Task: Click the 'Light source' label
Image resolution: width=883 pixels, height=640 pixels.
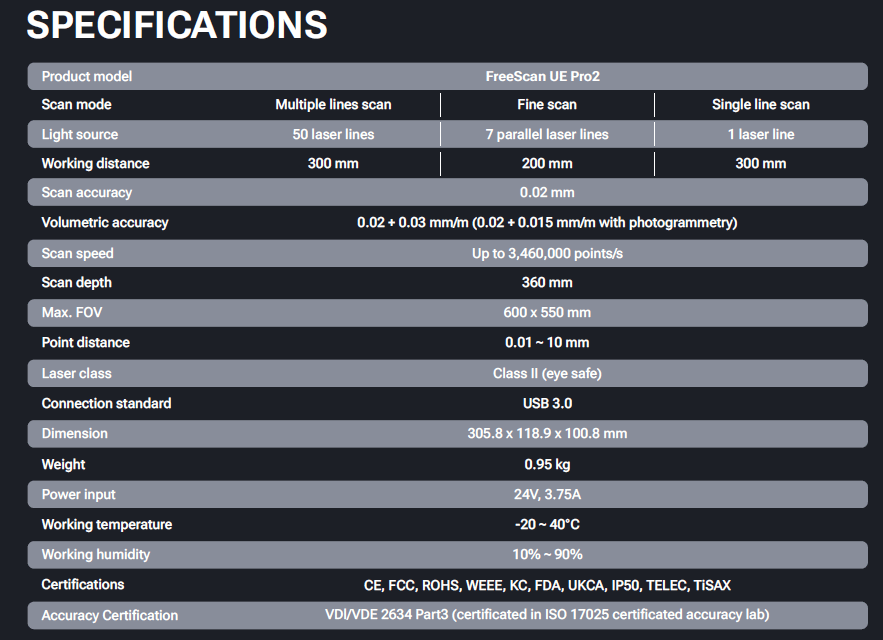Action: coord(80,134)
